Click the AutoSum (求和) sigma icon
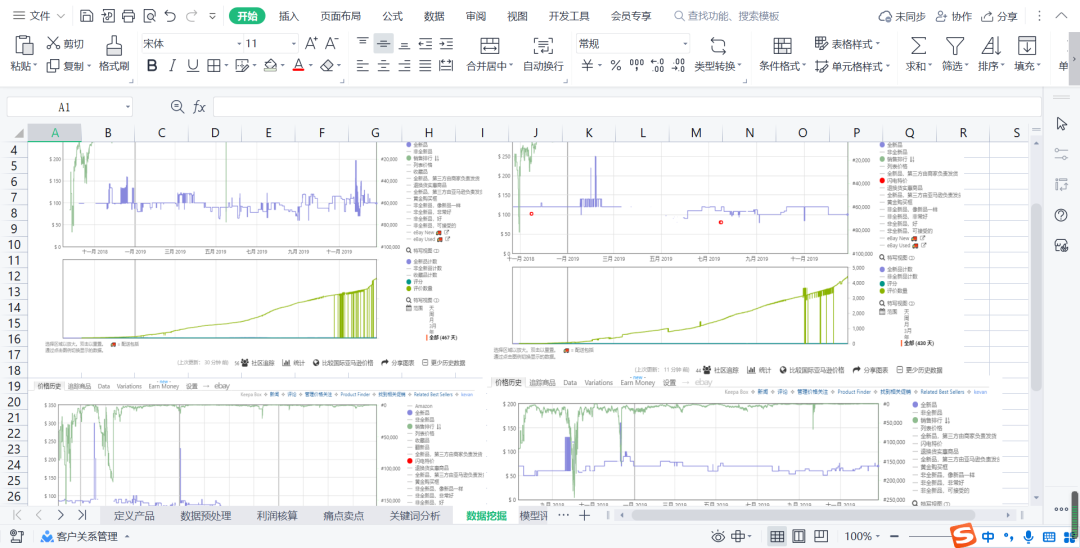 click(917, 45)
